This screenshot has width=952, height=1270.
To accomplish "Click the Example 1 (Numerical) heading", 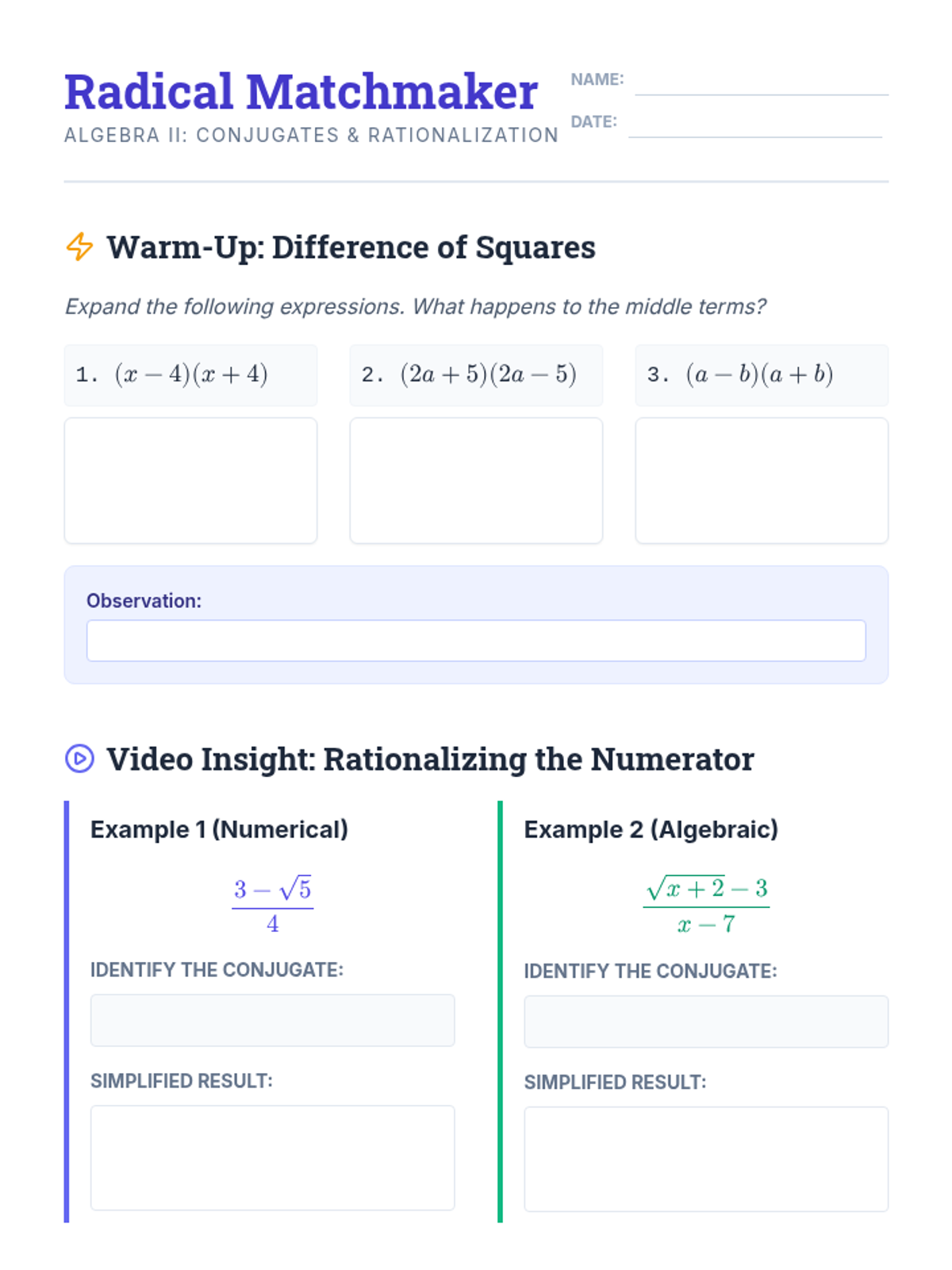I will (x=219, y=829).
